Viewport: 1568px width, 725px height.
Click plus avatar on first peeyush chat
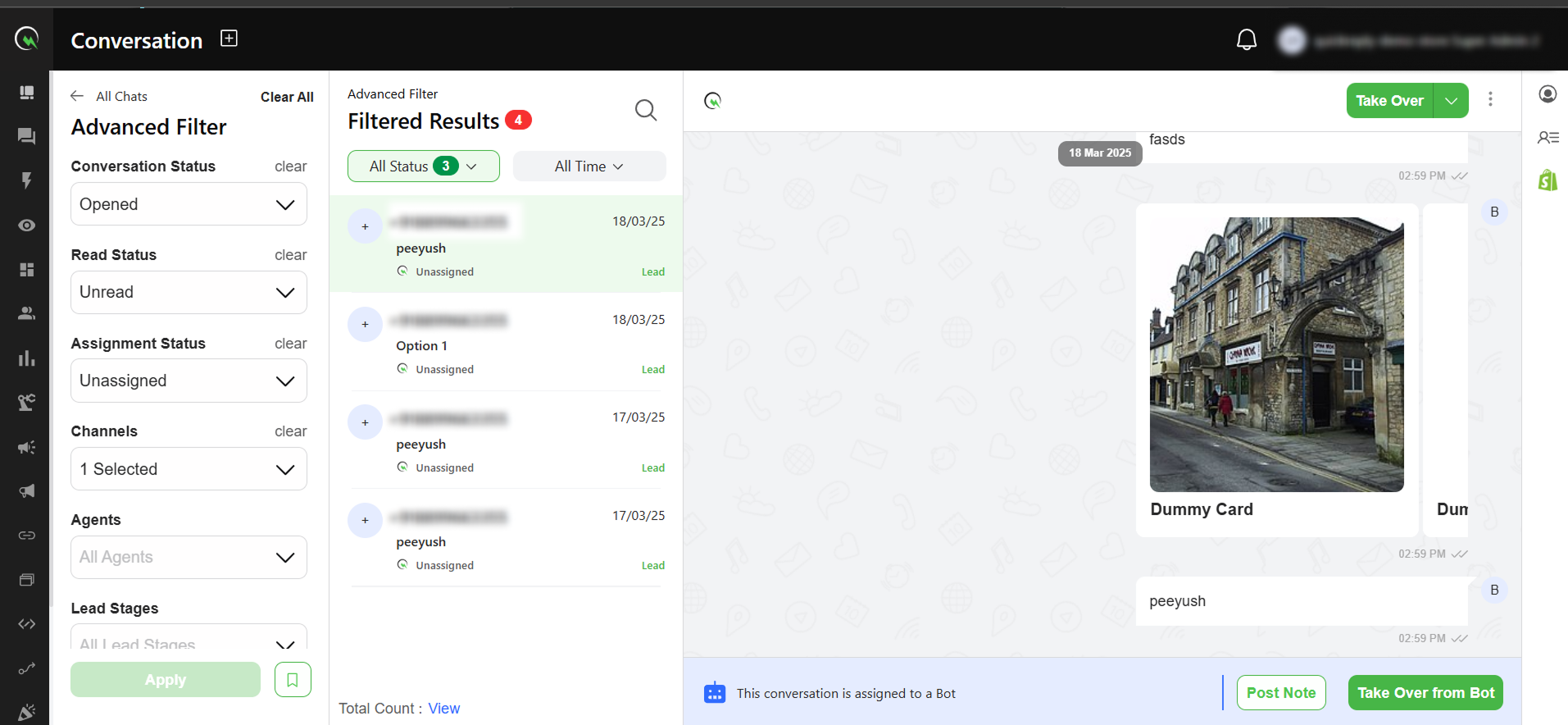click(x=366, y=226)
